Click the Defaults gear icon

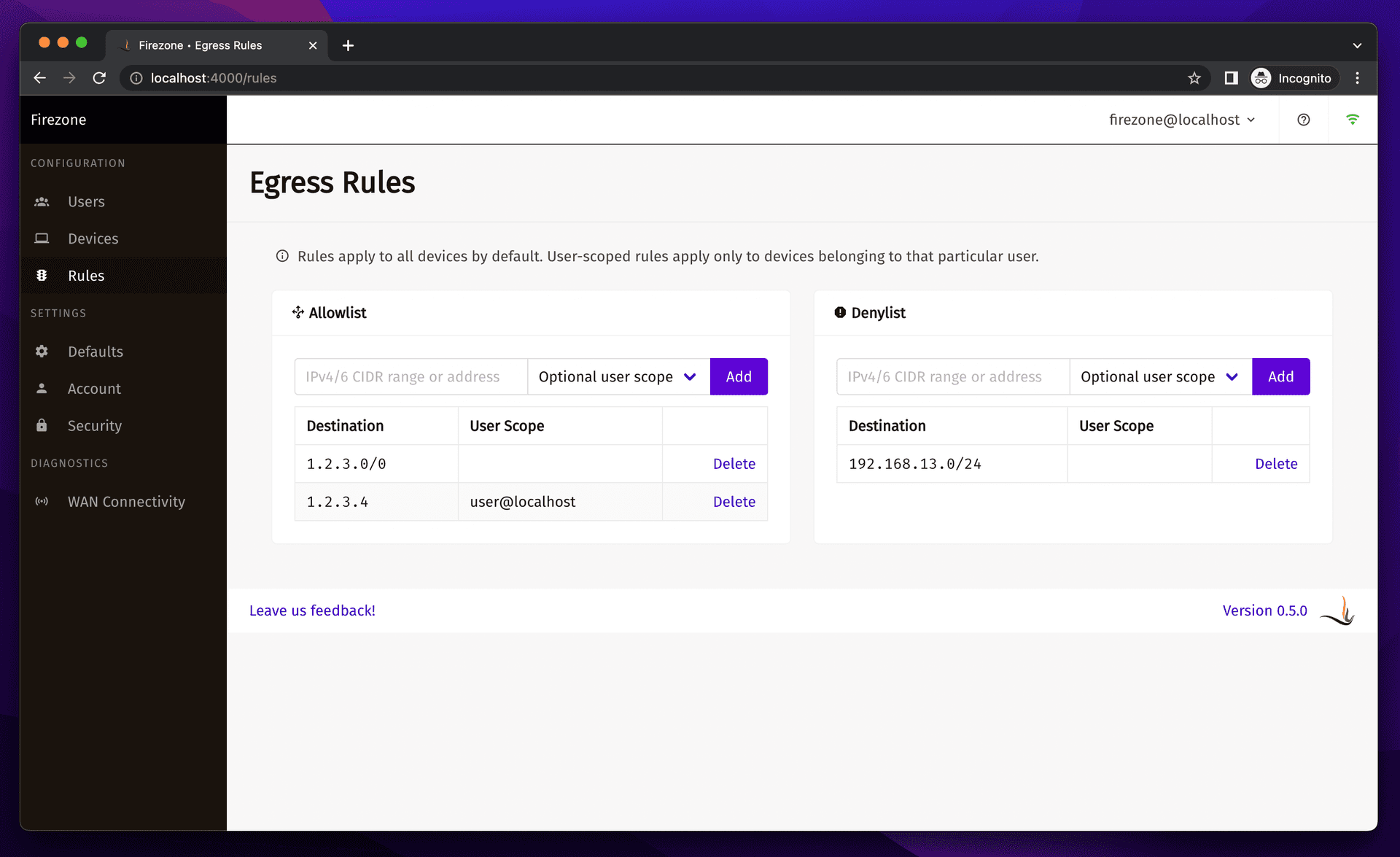click(42, 352)
